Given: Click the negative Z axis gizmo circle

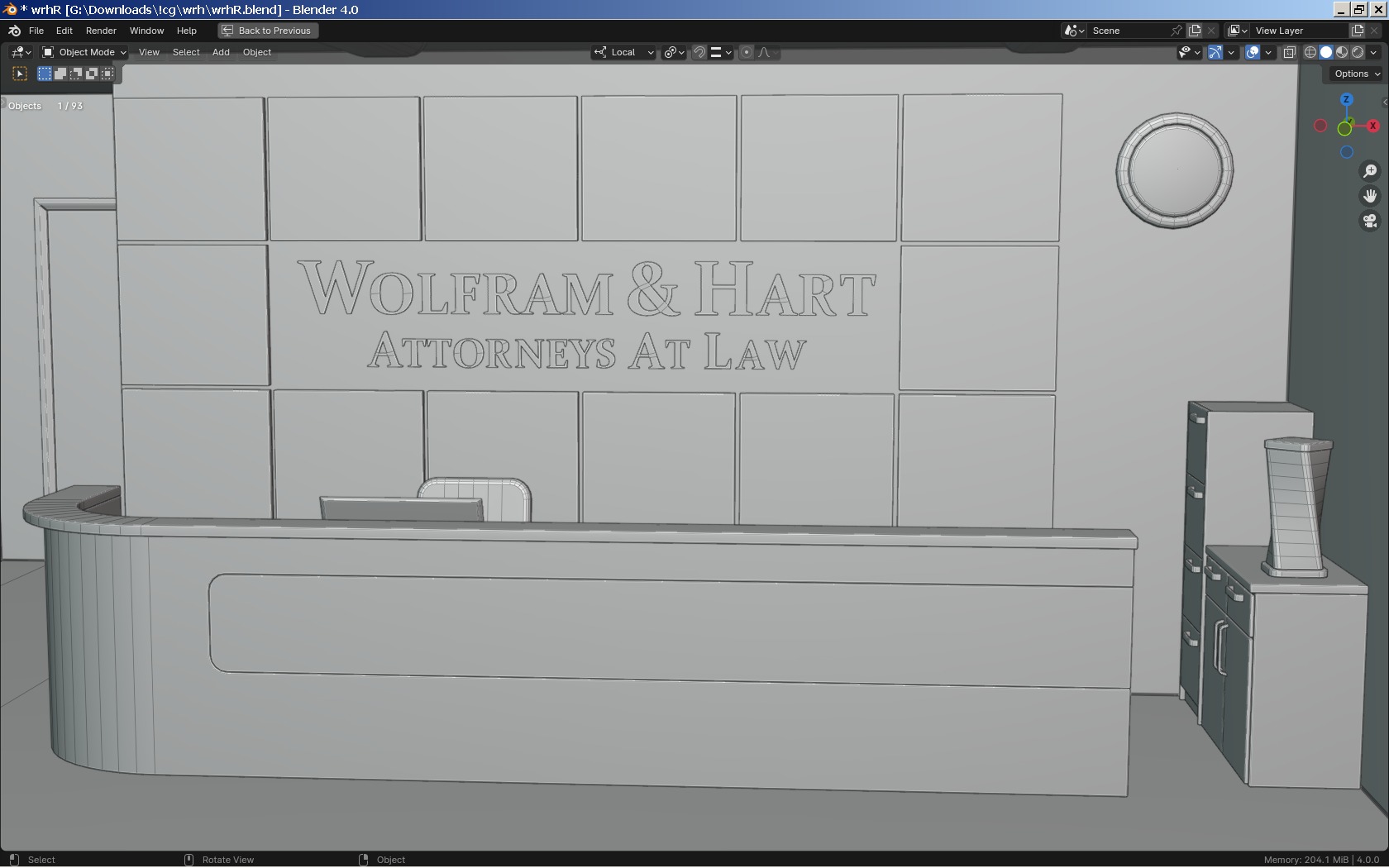Looking at the screenshot, I should [1346, 152].
